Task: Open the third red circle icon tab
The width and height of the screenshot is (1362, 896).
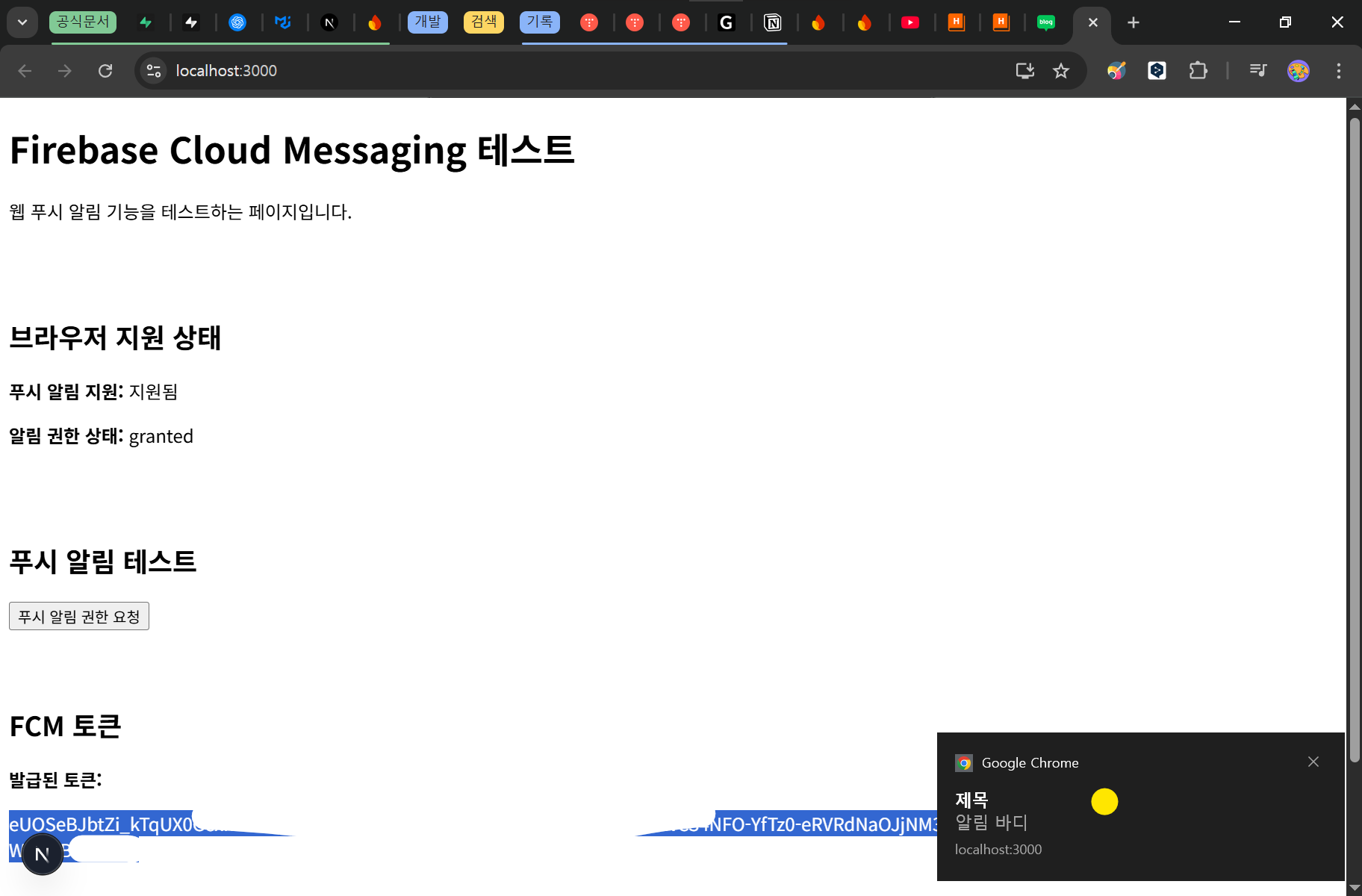Action: coord(681,22)
